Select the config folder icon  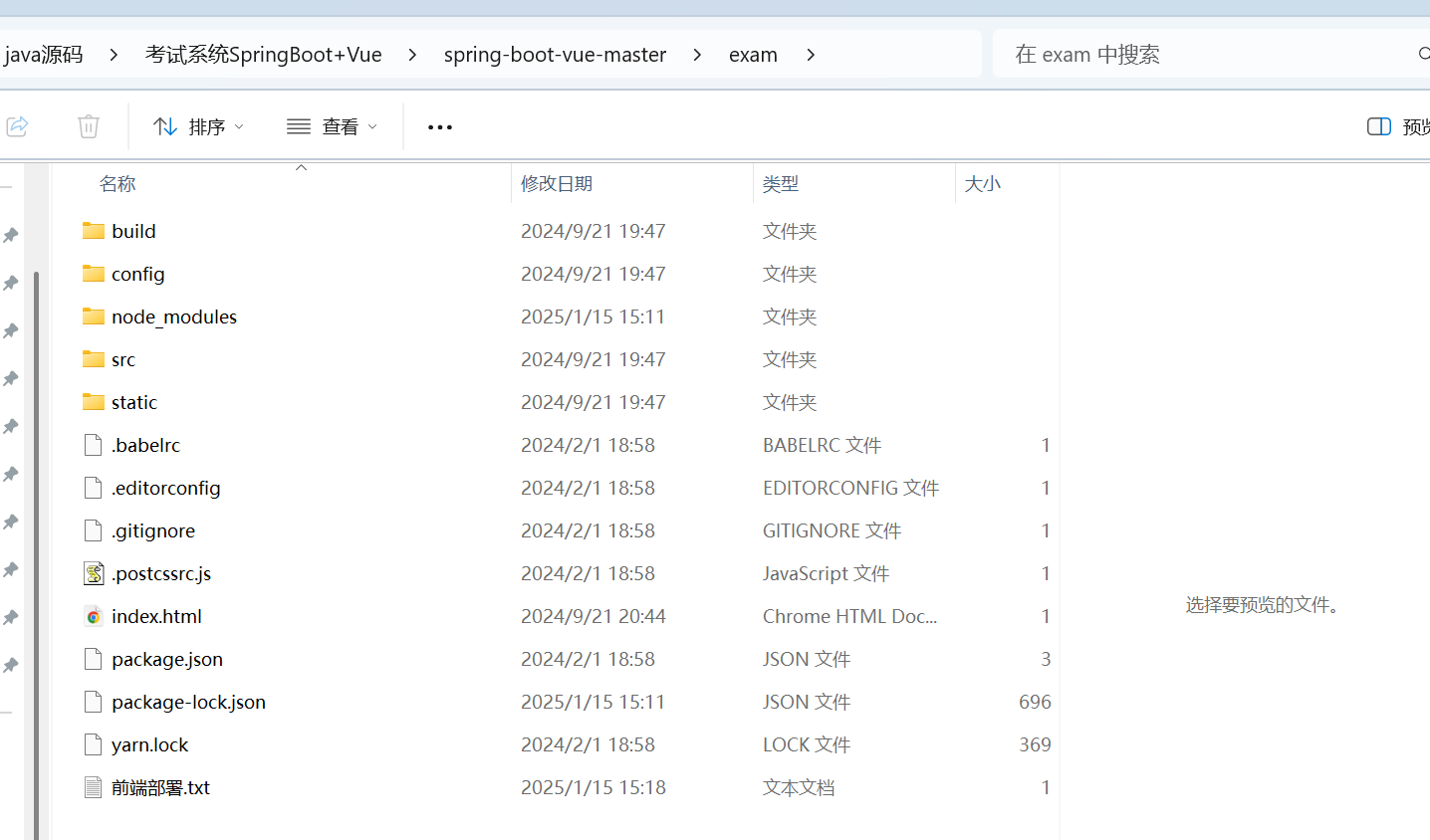94,274
